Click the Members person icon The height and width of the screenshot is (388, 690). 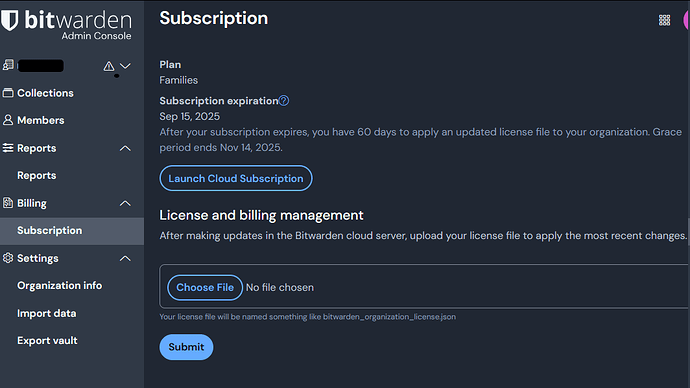click(8, 120)
